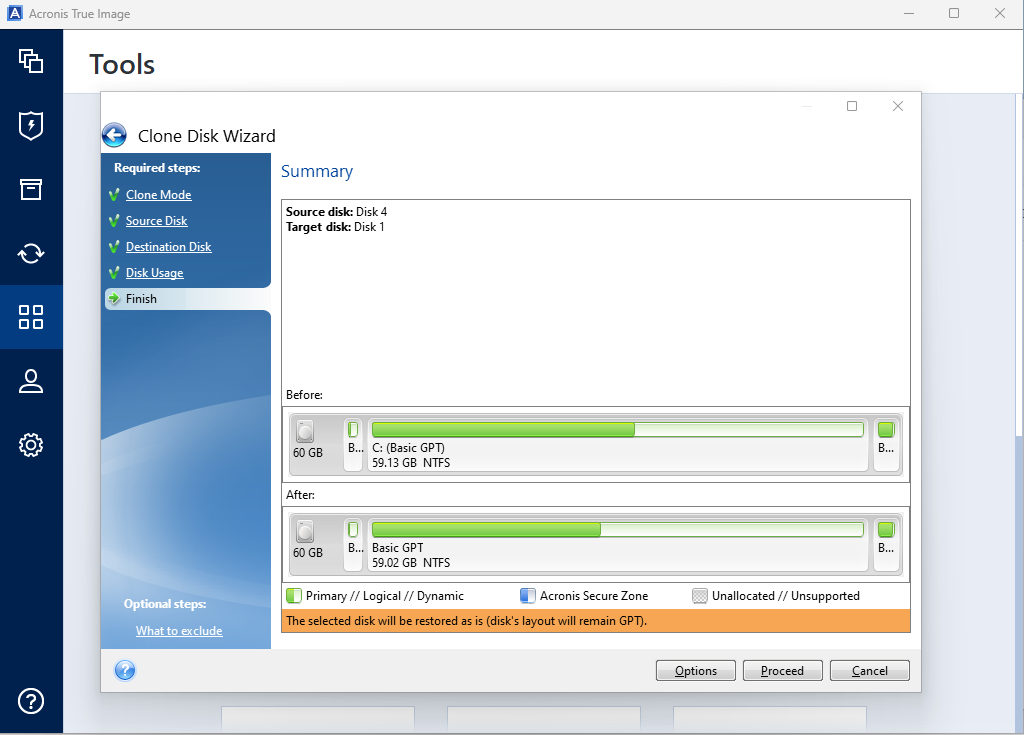1024x735 pixels.
Task: Revisit the Source Disk step
Action: [158, 220]
